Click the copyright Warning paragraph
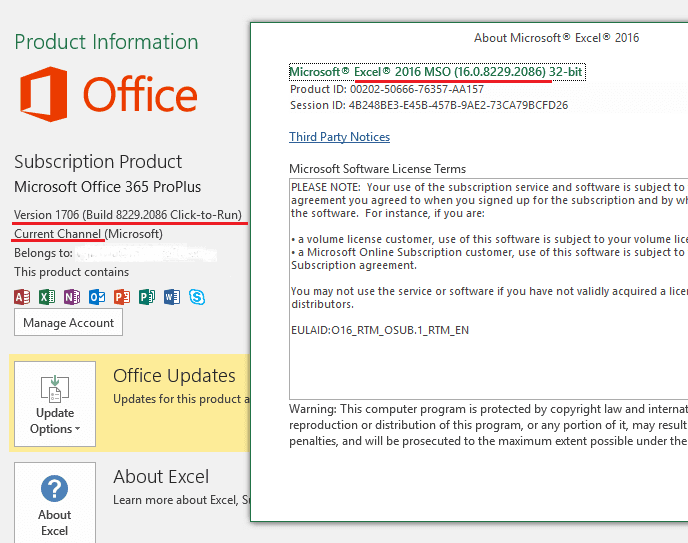Screen dimensions: 688x543 pos(488,425)
